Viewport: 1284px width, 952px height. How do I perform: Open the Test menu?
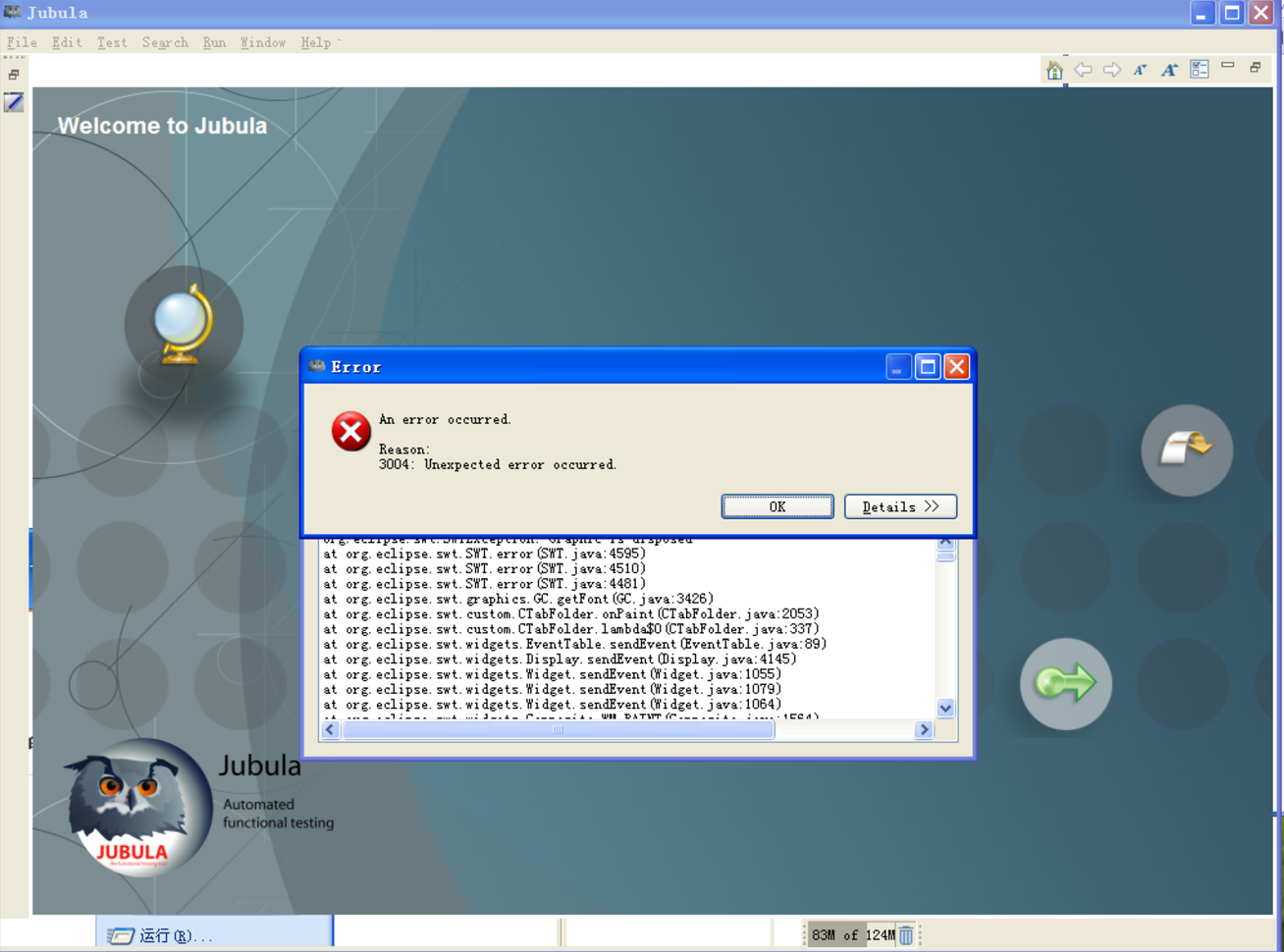point(112,42)
